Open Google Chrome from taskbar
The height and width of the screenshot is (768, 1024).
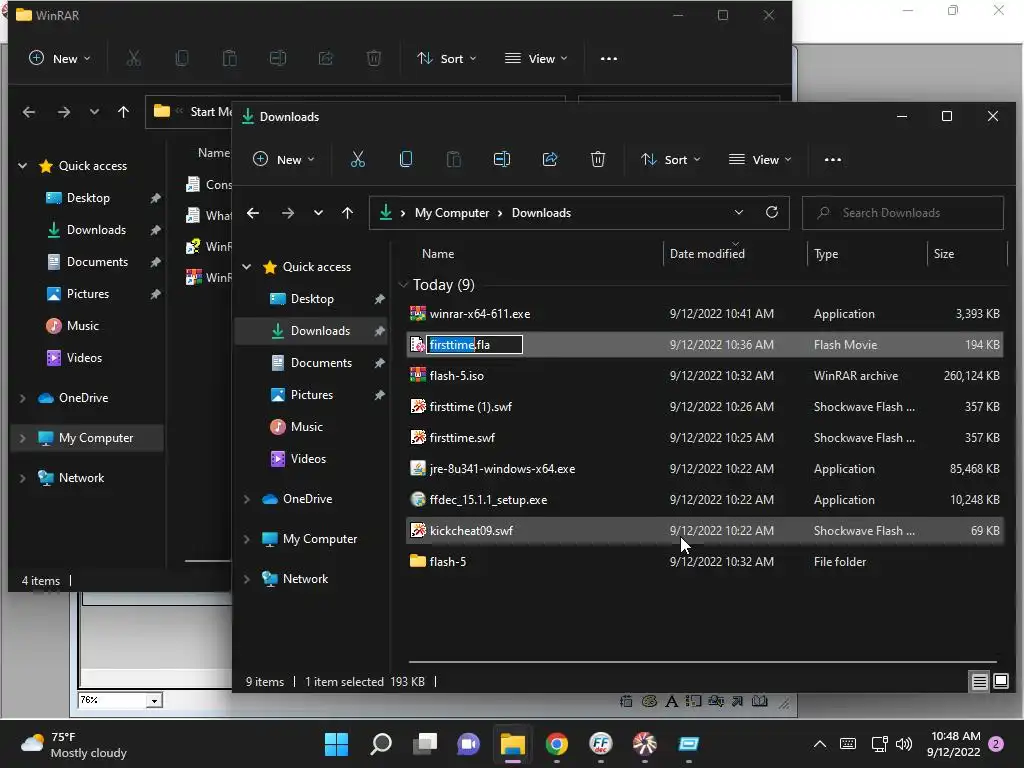click(x=557, y=744)
